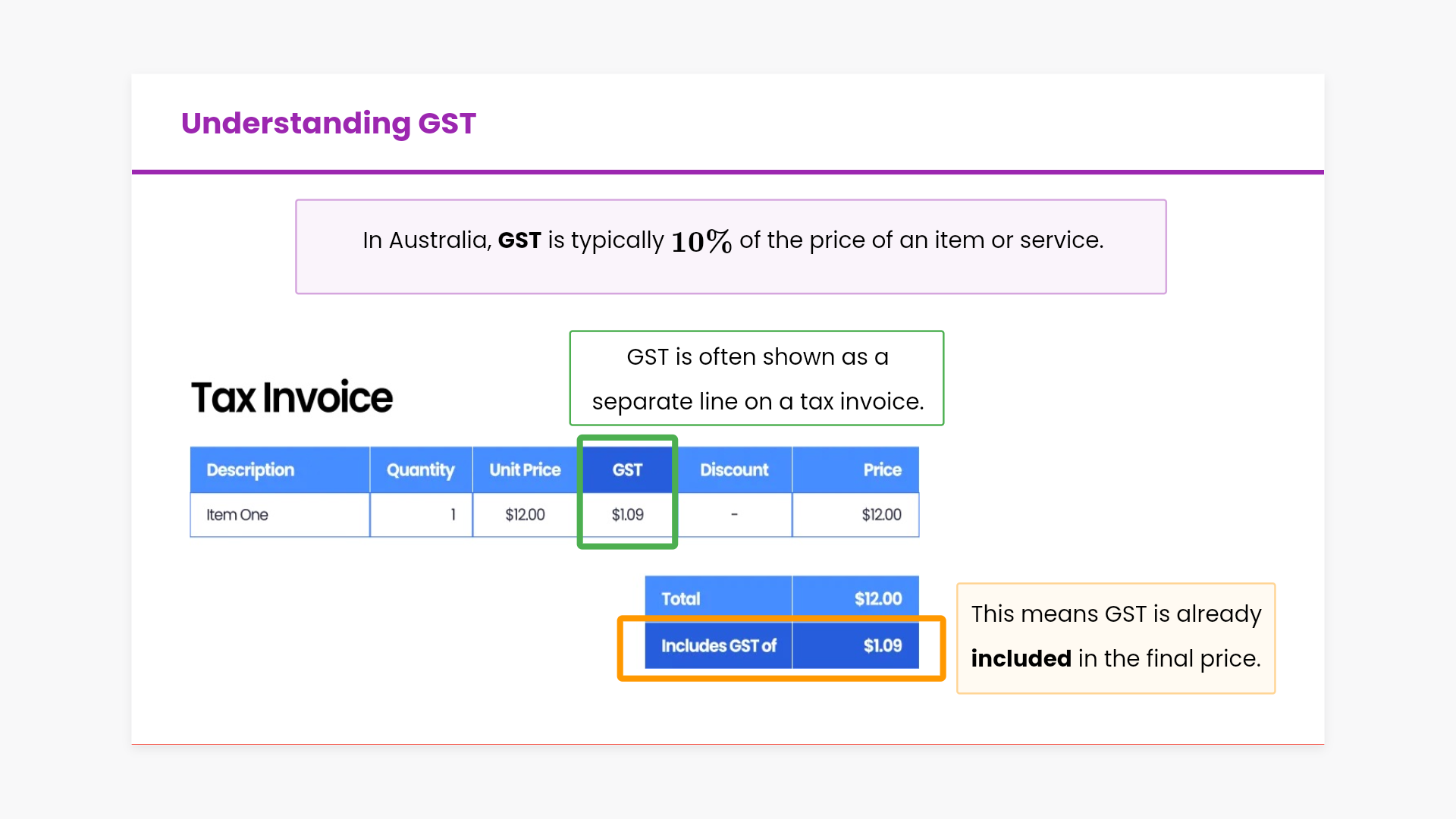Image resolution: width=1456 pixels, height=819 pixels.
Task: Select the highlighted "GST" column header
Action: [x=627, y=470]
